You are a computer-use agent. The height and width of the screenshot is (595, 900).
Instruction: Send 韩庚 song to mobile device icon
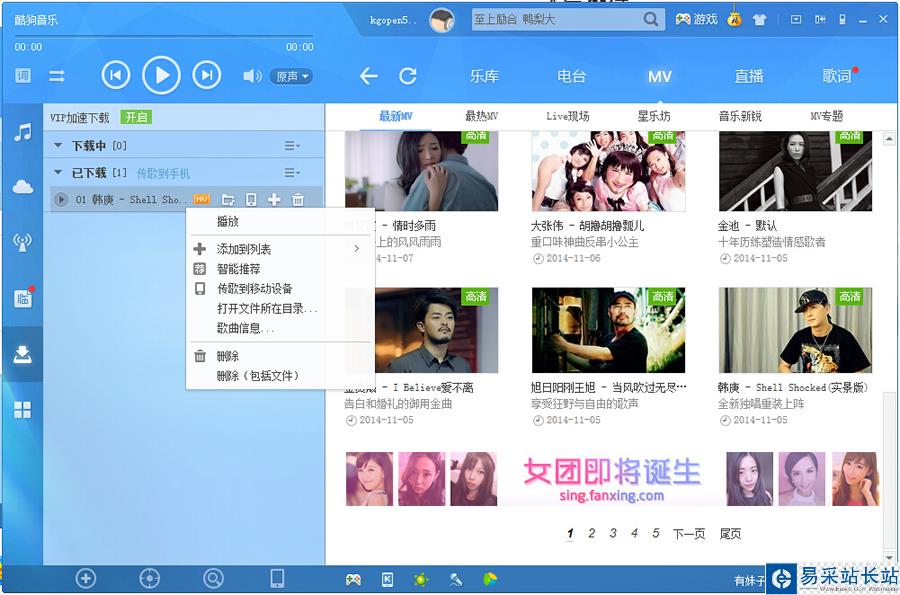251,199
